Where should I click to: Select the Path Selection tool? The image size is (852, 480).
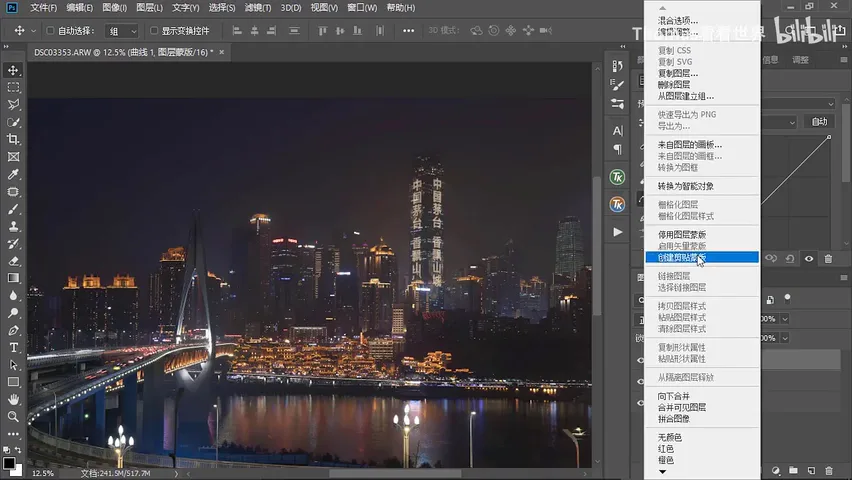(14, 365)
